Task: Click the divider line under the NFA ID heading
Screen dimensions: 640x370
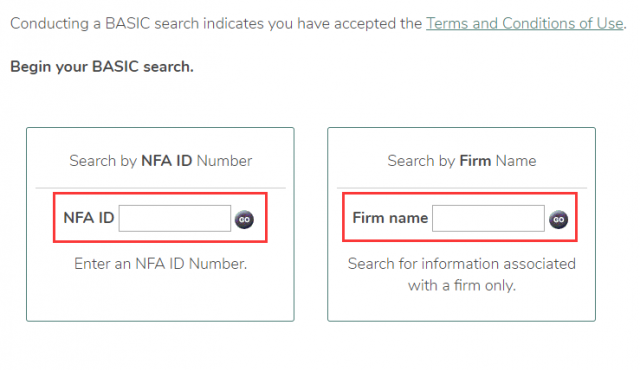Action: [160, 188]
